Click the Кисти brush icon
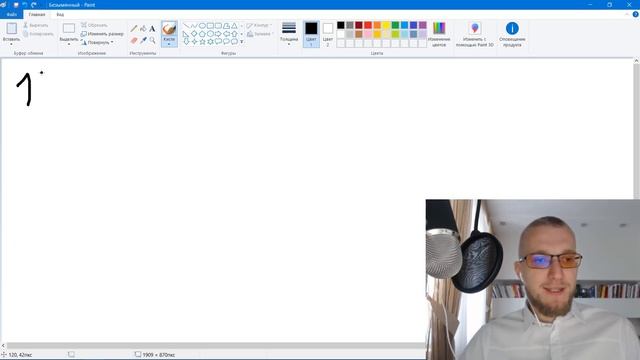Viewport: 640px width, 360px height. [169, 29]
